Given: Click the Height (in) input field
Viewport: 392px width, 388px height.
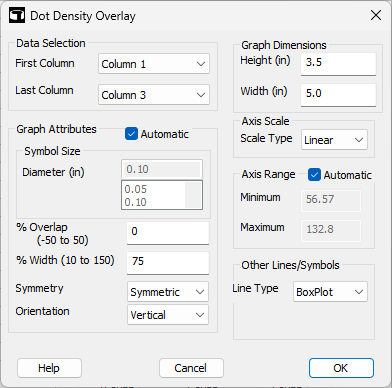Looking at the screenshot, I should click(338, 64).
